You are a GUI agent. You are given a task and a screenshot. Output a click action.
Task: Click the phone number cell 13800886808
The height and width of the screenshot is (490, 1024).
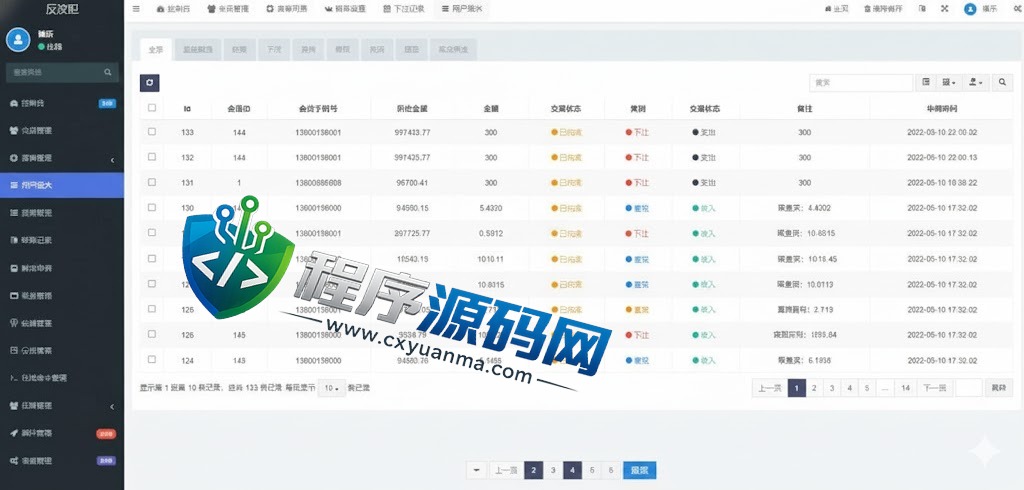[318, 183]
